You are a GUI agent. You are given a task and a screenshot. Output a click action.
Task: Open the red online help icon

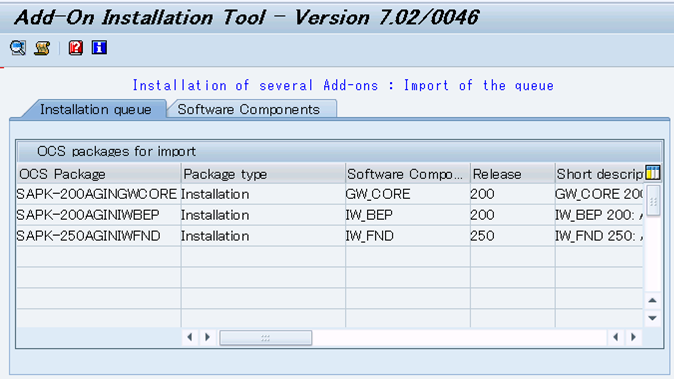click(76, 48)
